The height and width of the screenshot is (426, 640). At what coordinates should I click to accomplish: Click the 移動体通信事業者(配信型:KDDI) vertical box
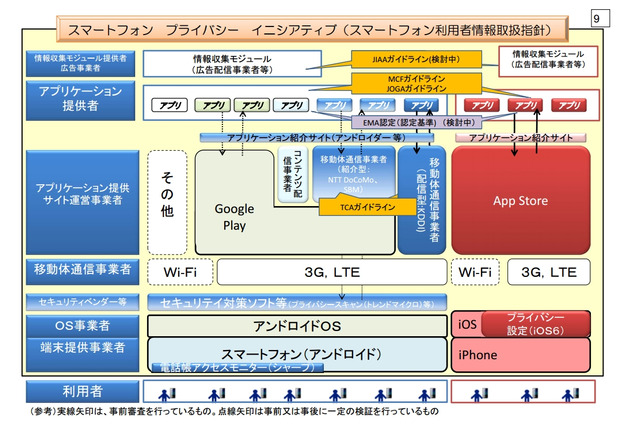422,200
